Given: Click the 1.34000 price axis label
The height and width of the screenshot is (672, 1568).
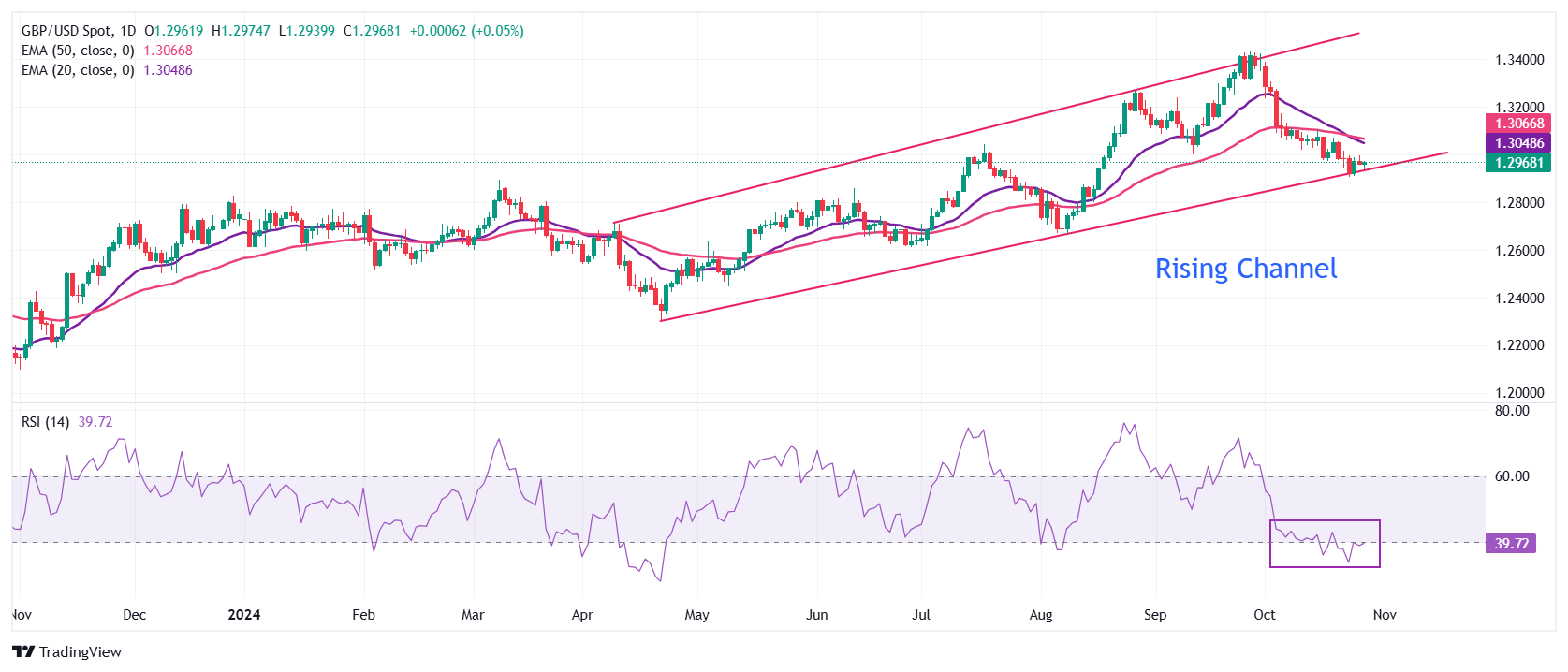Looking at the screenshot, I should (1518, 60).
